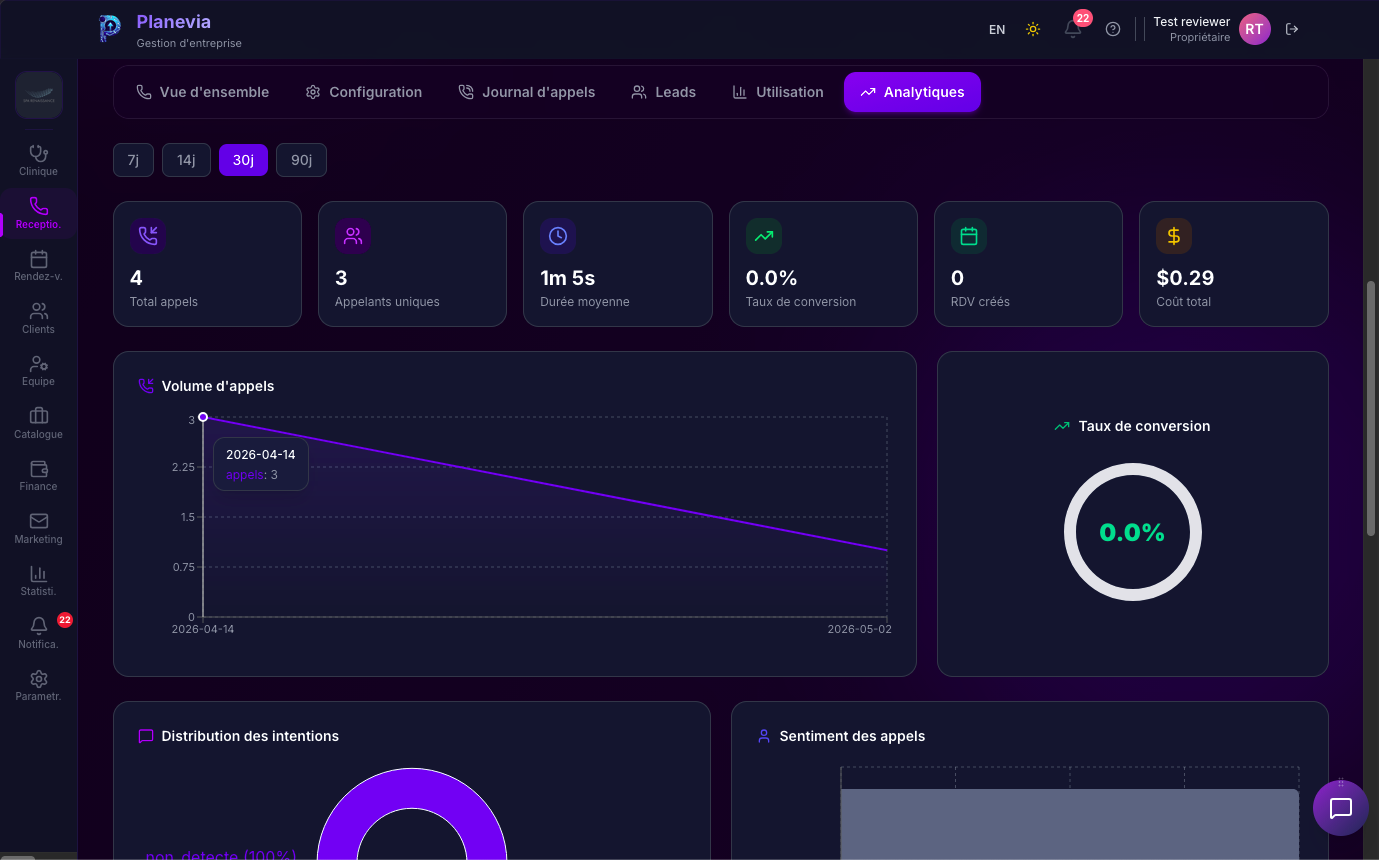Screen dimensions: 1379x860
Task: Open the RT user avatar
Action: pyautogui.click(x=1254, y=29)
